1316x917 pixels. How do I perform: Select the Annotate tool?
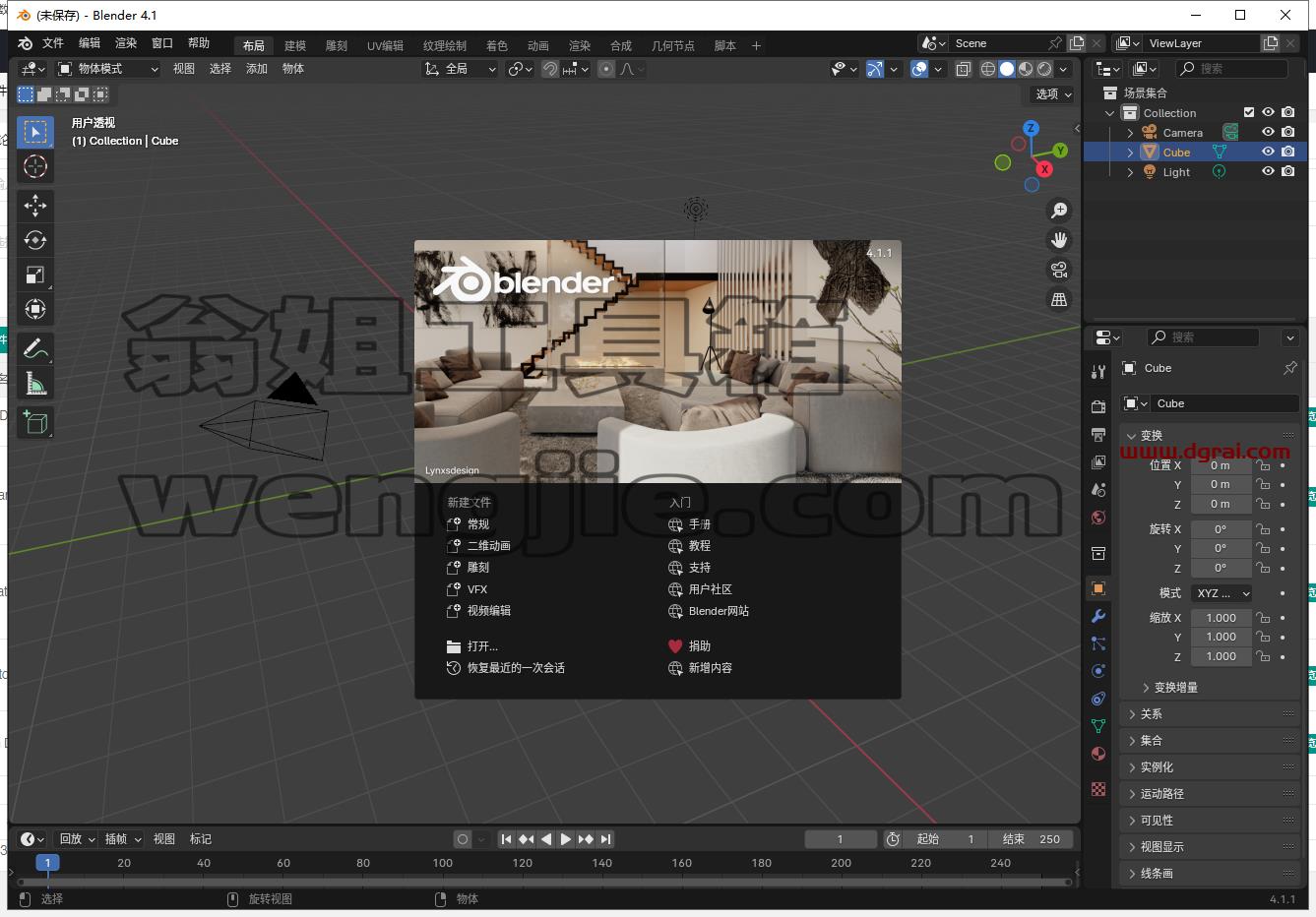[x=35, y=348]
